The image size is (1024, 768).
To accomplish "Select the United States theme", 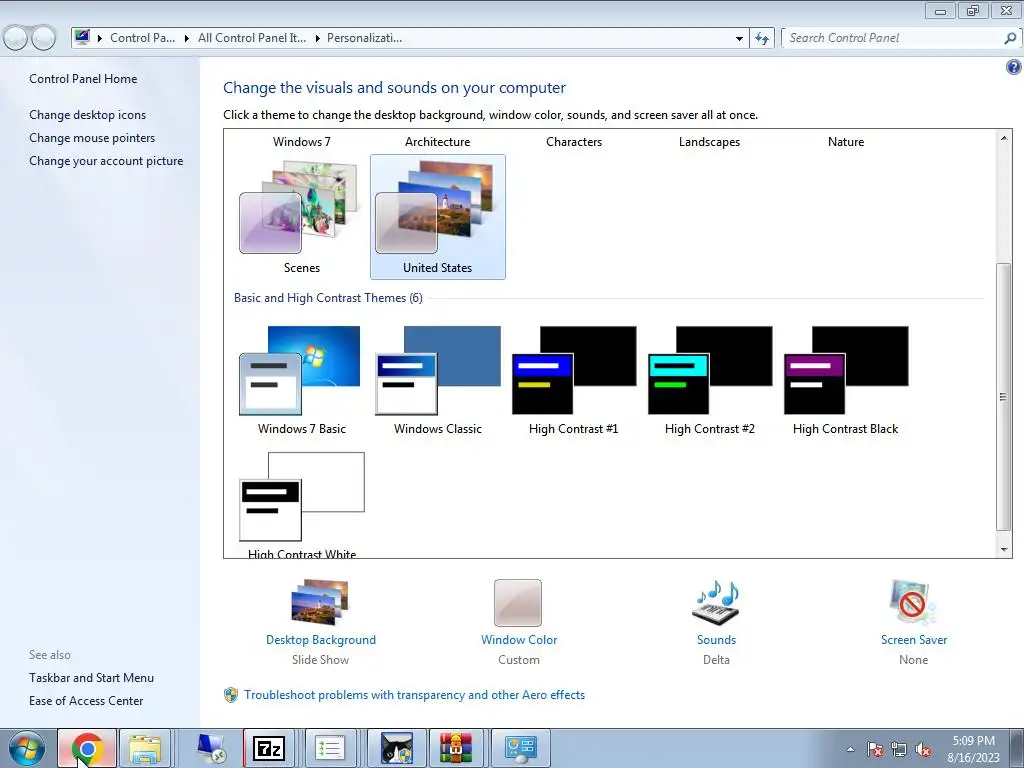I will point(438,217).
